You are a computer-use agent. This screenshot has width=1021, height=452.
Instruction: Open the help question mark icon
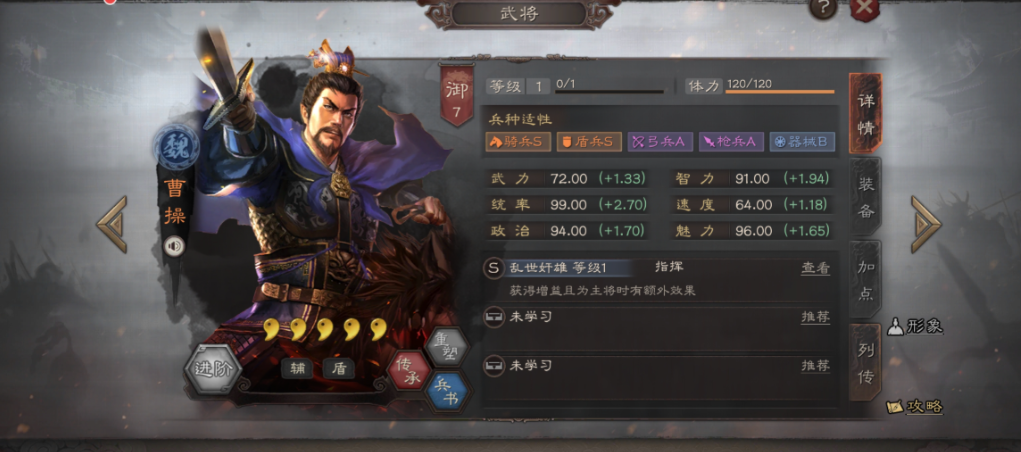coord(824,7)
